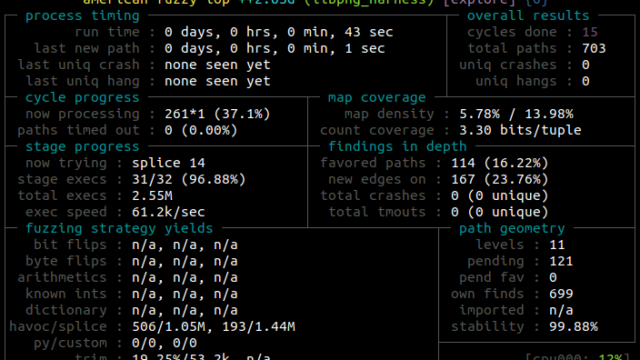This screenshot has width=640, height=360.
Task: Click havoc/splice value '506/1.05M, 193/1.44M'
Action: 213,326
